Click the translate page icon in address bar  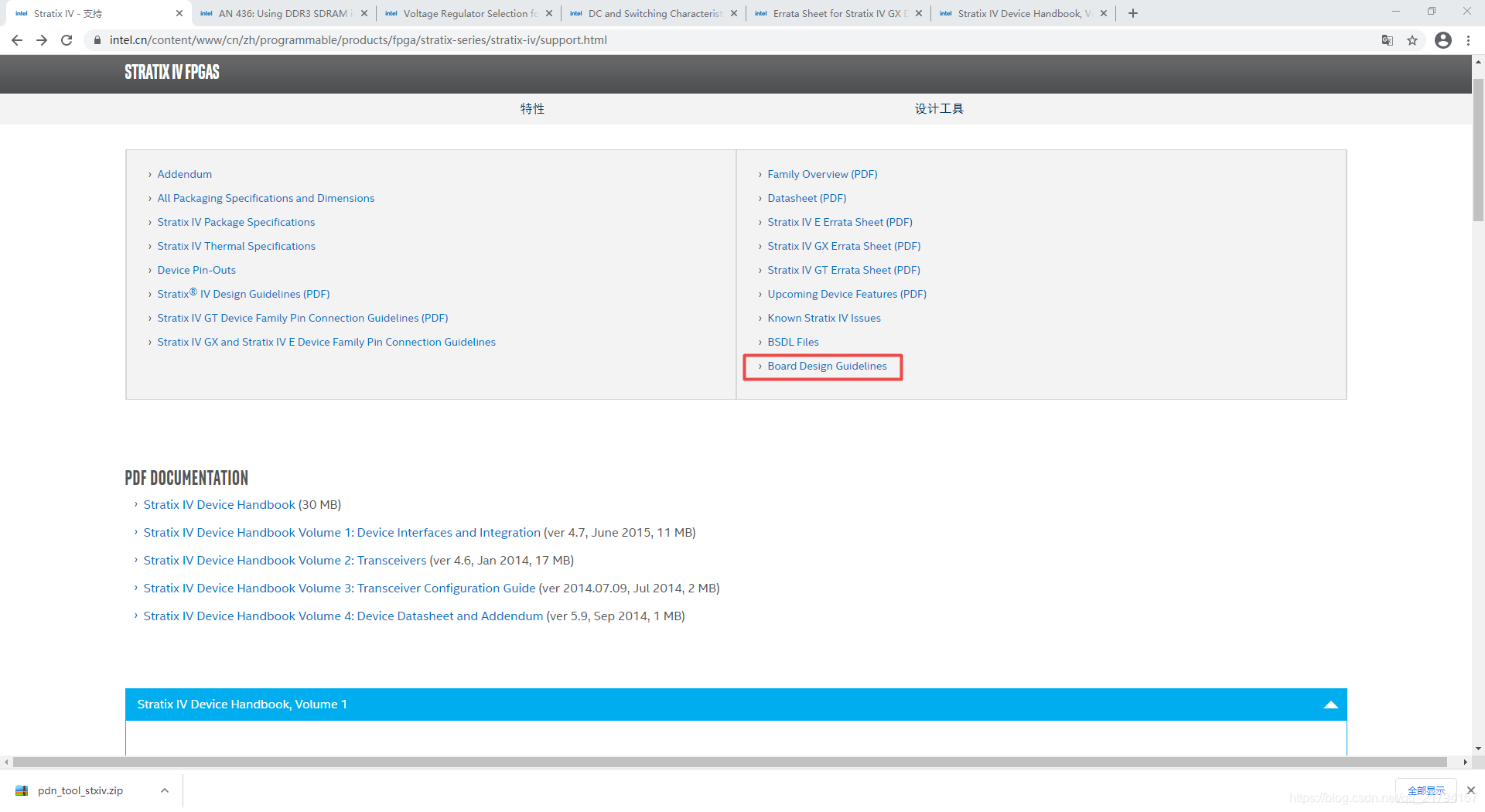click(x=1388, y=40)
